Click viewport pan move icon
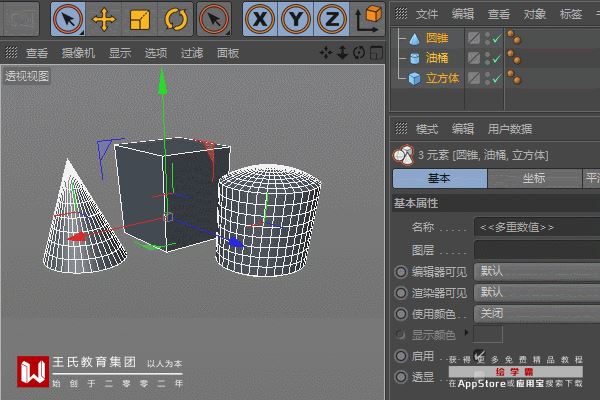 coord(326,52)
